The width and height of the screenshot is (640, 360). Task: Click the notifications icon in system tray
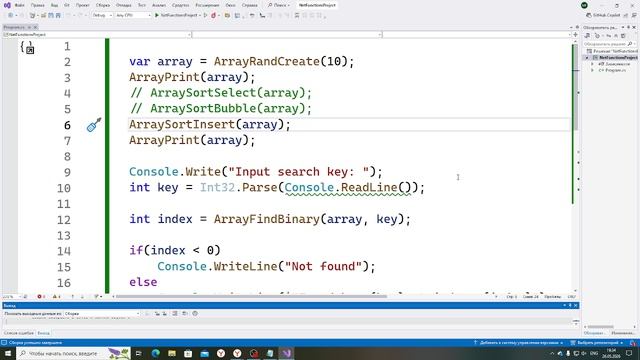click(629, 353)
